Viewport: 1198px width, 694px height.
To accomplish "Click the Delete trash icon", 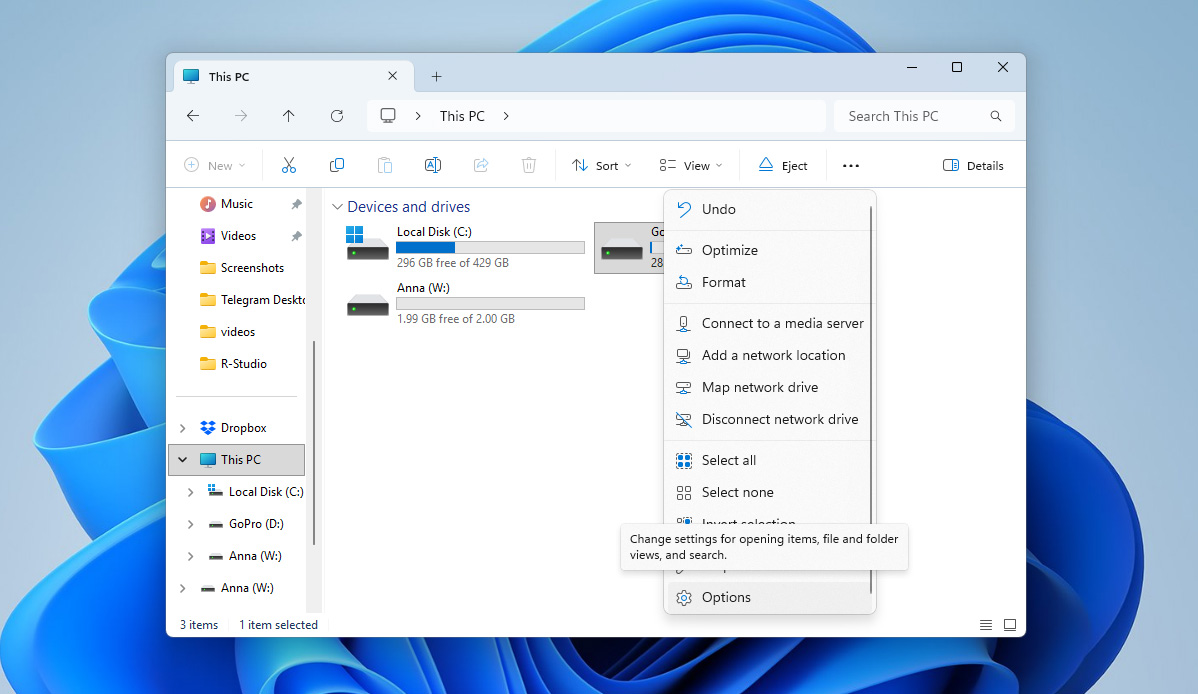I will [529, 165].
